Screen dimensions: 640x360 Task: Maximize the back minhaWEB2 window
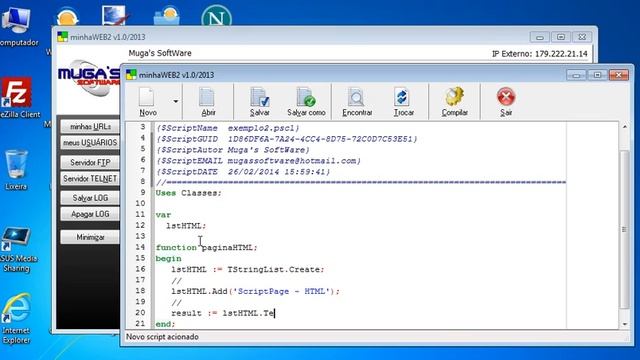(561, 37)
